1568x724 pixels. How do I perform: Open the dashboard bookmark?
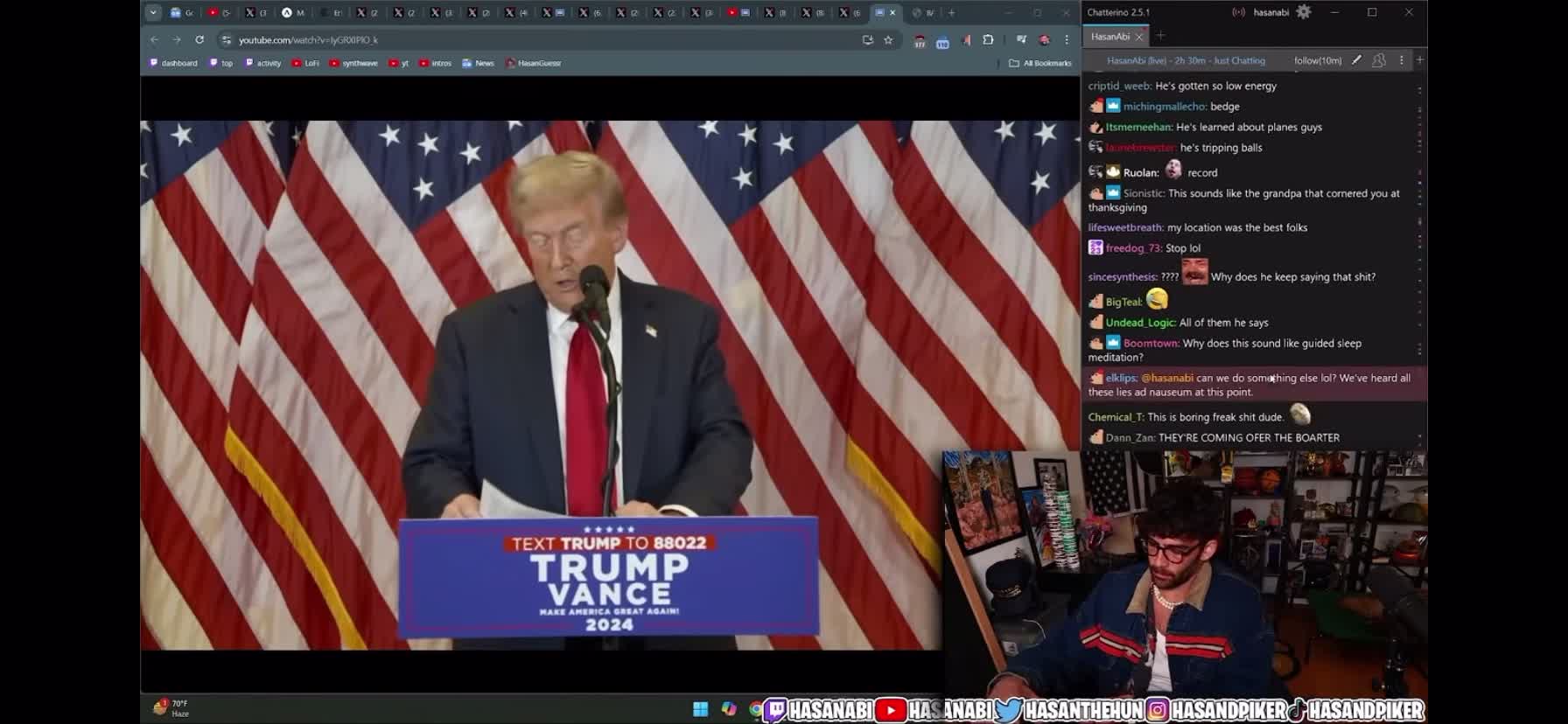[173, 63]
